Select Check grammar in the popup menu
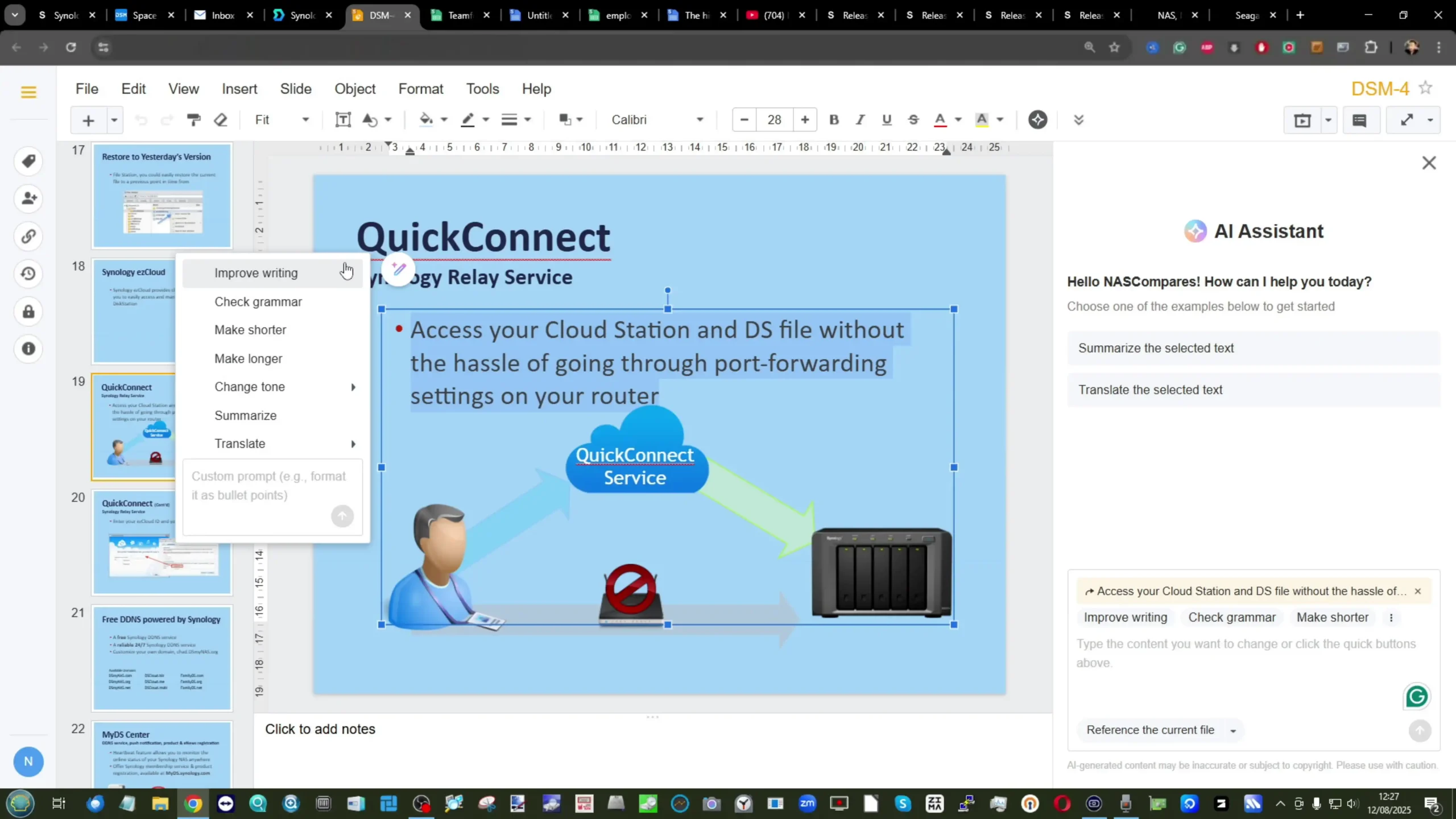The height and width of the screenshot is (819, 1456). (x=272, y=302)
